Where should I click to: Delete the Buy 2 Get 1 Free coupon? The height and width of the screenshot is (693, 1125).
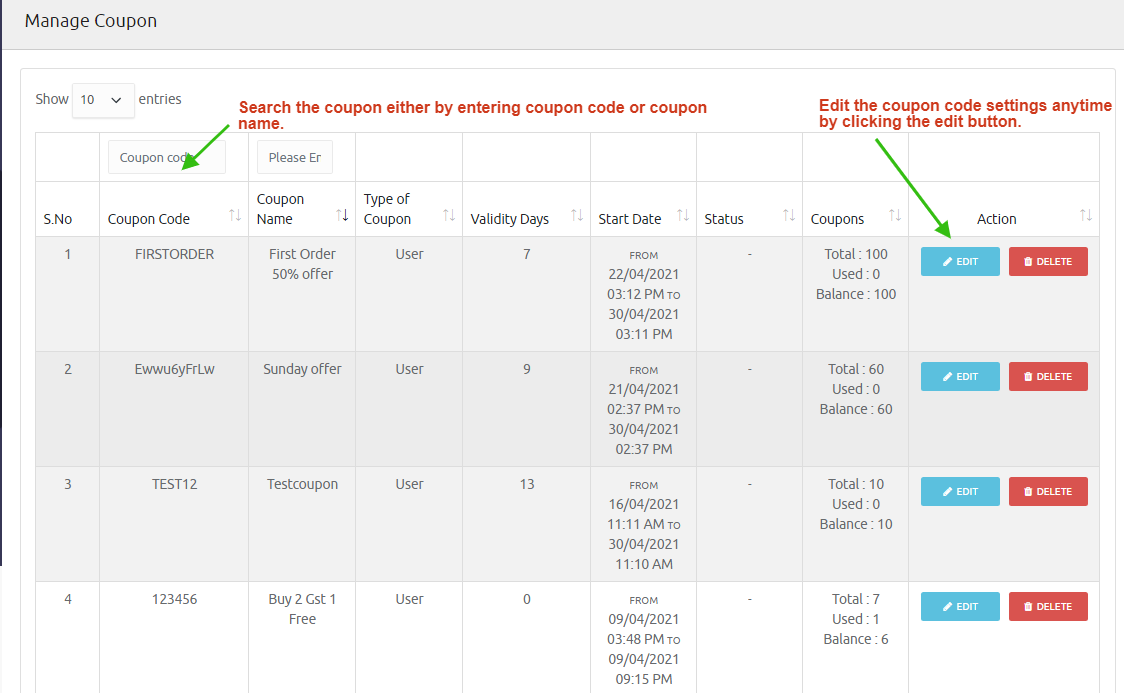pos(1048,607)
